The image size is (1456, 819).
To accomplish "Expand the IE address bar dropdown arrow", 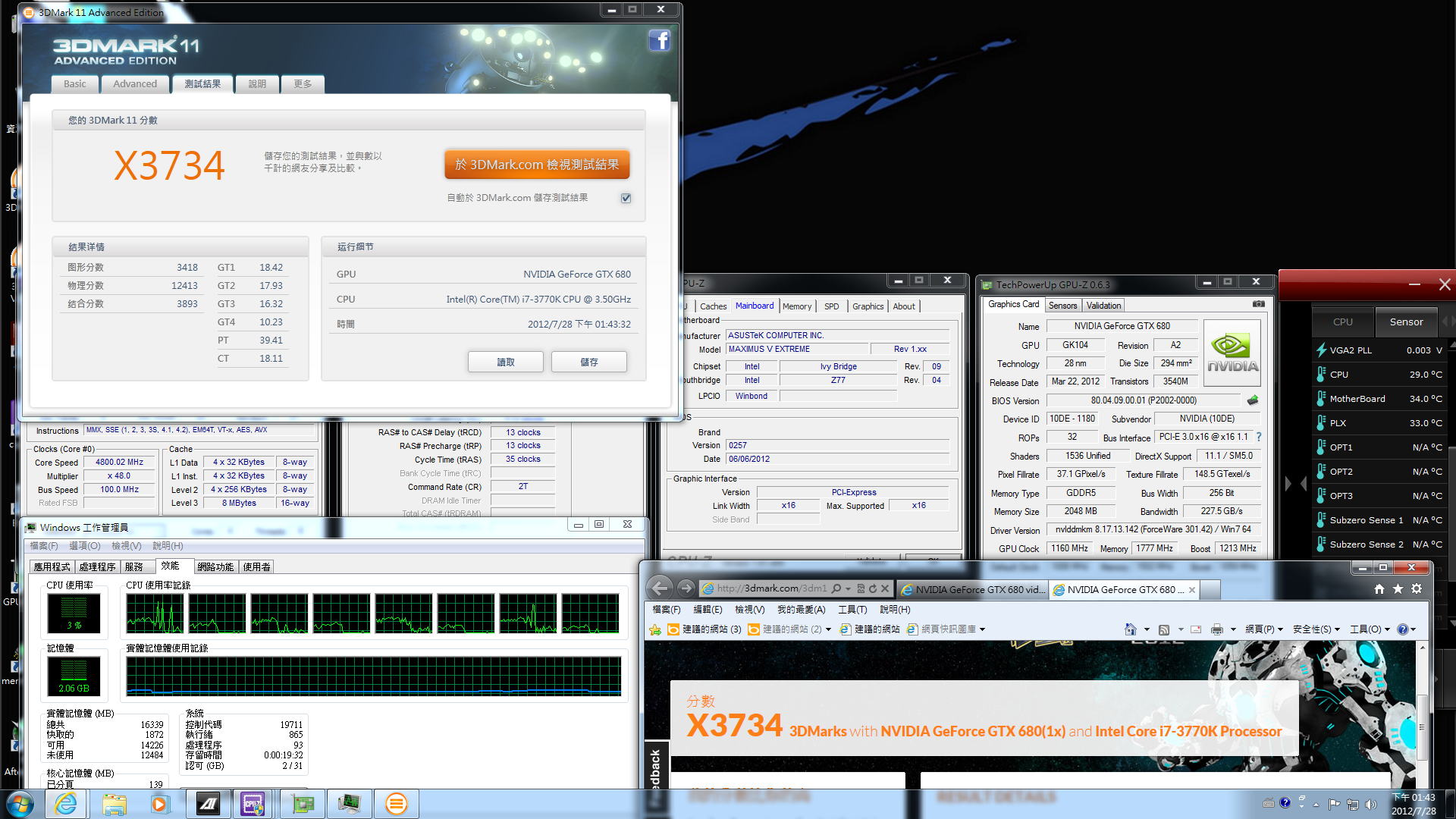I will [x=848, y=588].
